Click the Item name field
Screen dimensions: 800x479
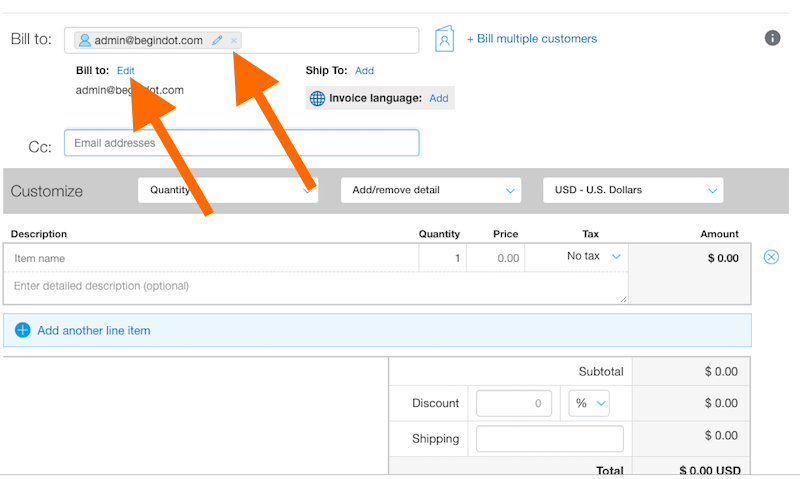pyautogui.click(x=211, y=258)
